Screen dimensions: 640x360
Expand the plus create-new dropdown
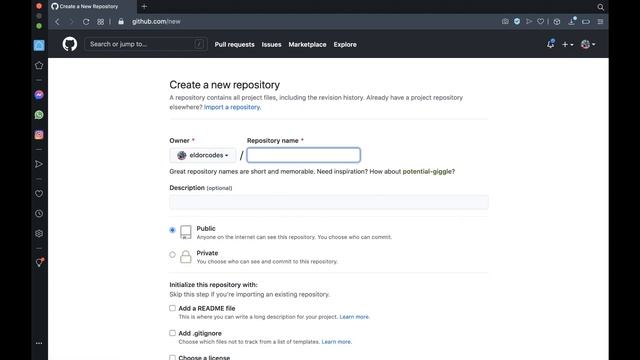[568, 44]
